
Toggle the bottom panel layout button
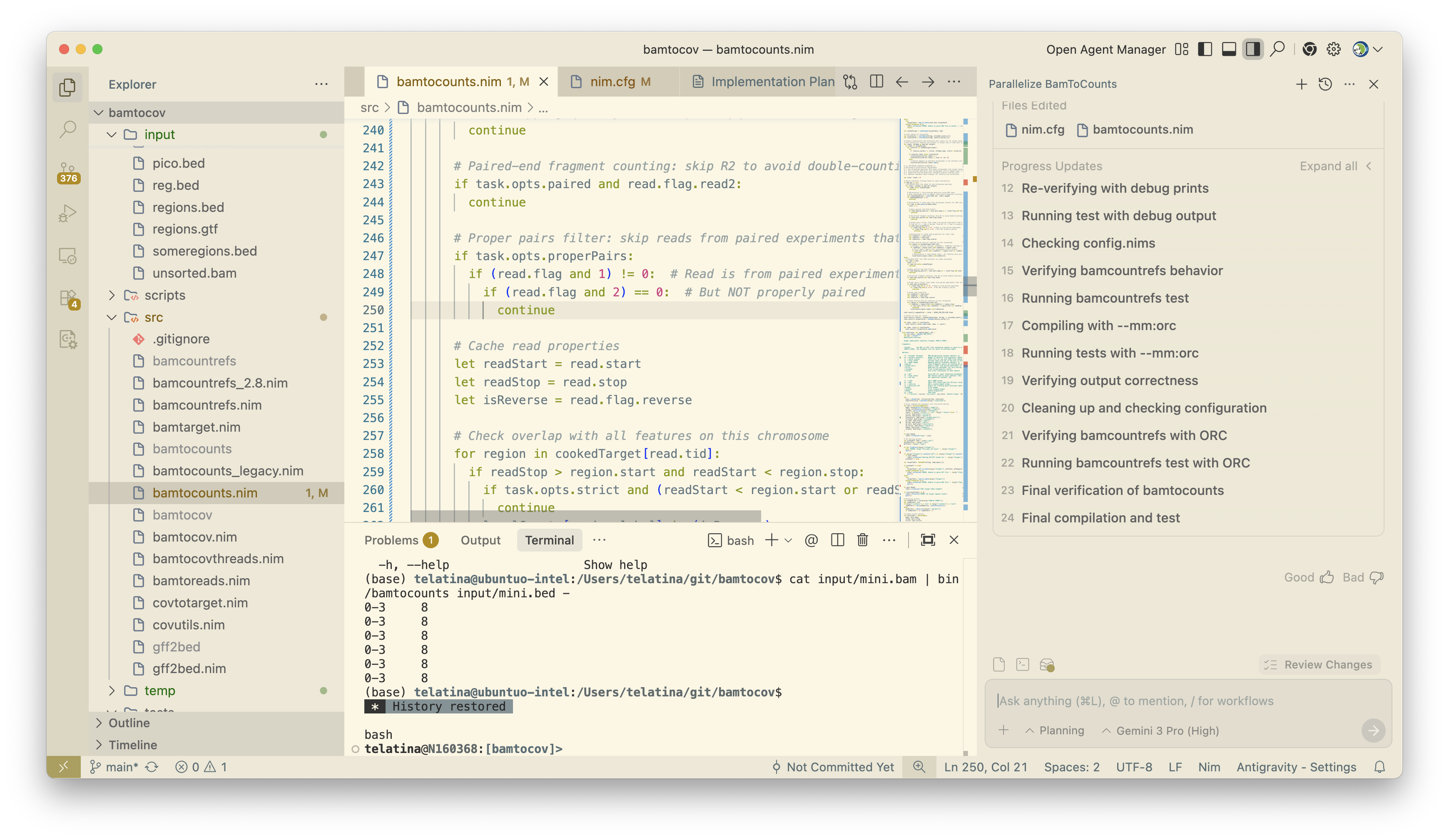click(1229, 50)
